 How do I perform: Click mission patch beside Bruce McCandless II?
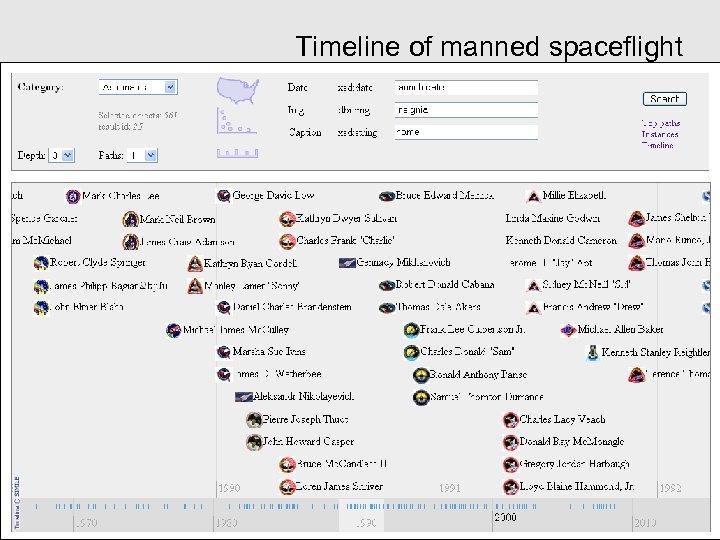287,464
